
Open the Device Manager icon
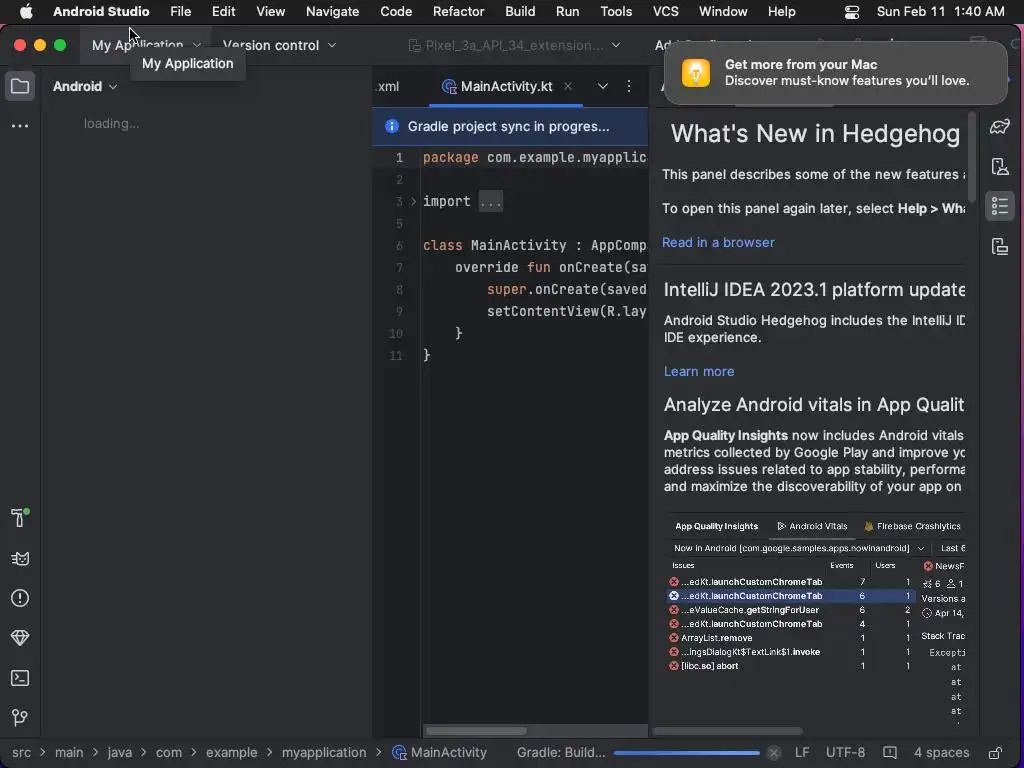coord(1000,167)
